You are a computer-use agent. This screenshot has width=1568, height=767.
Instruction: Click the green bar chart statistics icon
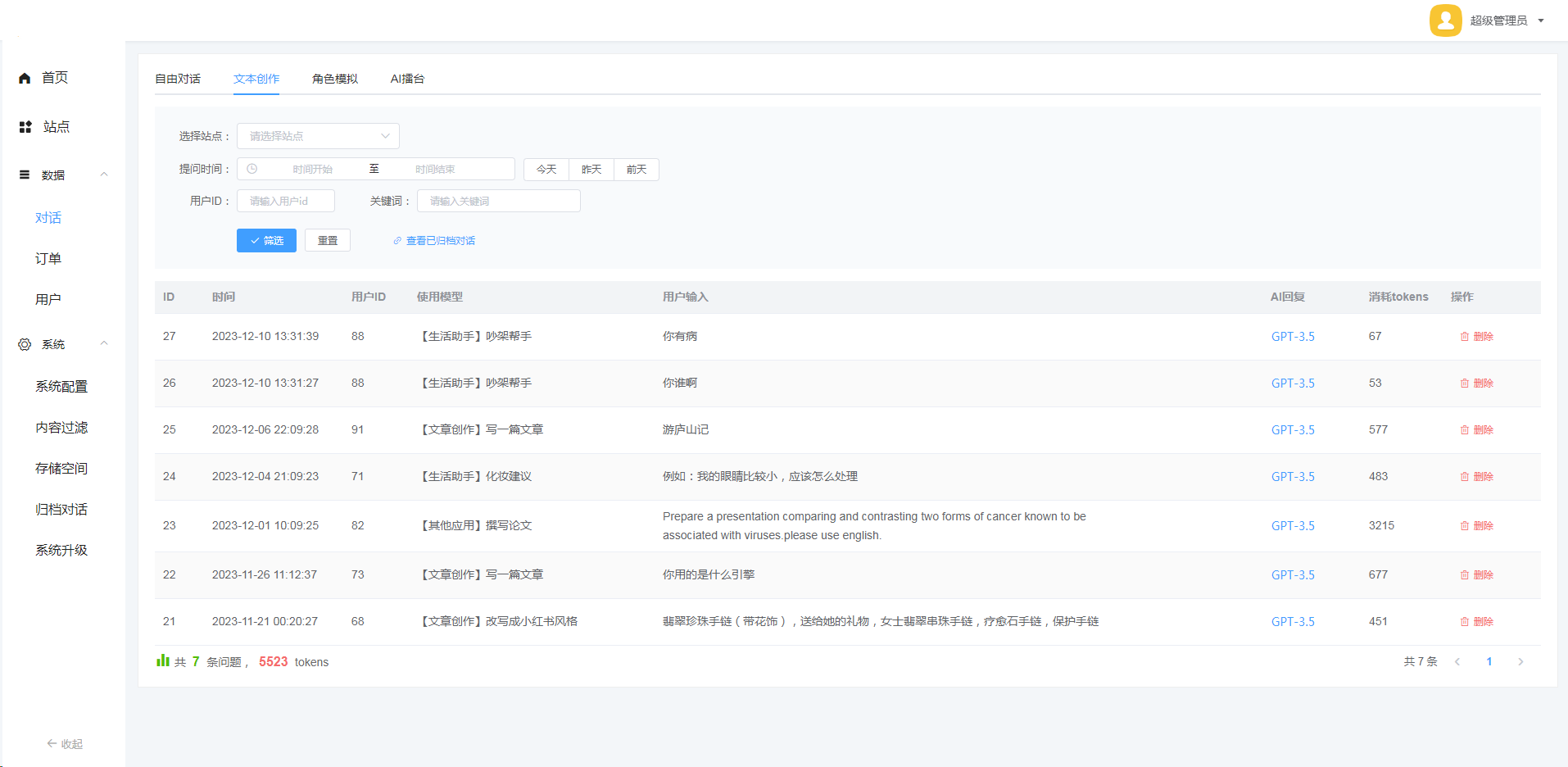coord(163,660)
